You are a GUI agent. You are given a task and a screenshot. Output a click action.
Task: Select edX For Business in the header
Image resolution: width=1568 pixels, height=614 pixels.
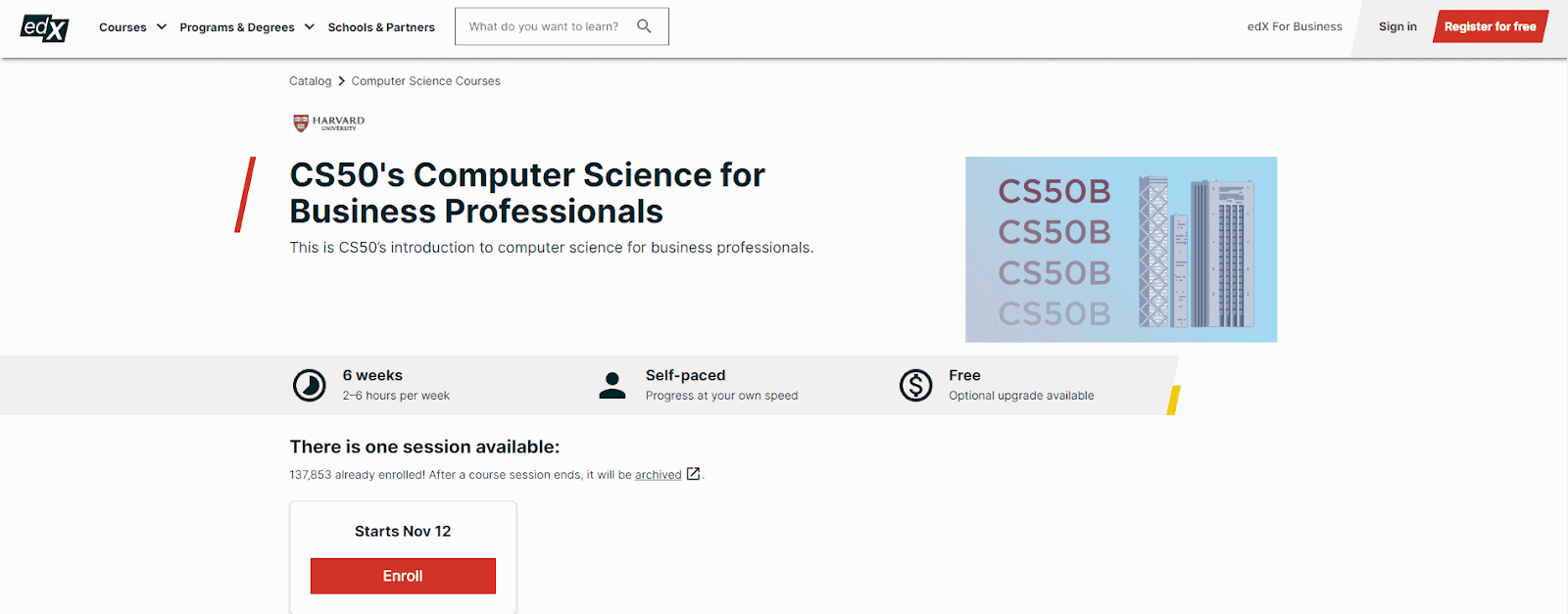(1294, 26)
